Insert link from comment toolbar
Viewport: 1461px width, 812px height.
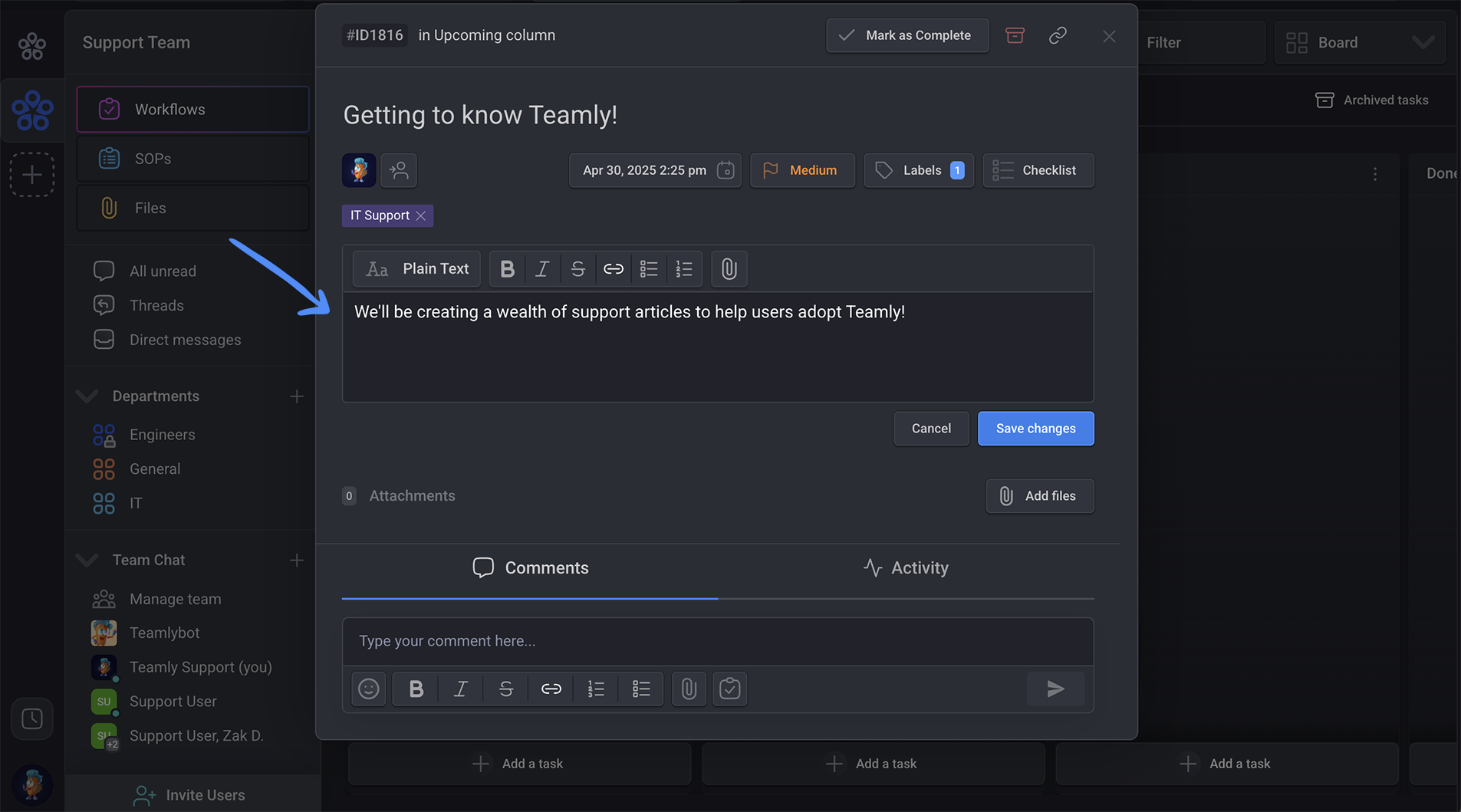551,689
